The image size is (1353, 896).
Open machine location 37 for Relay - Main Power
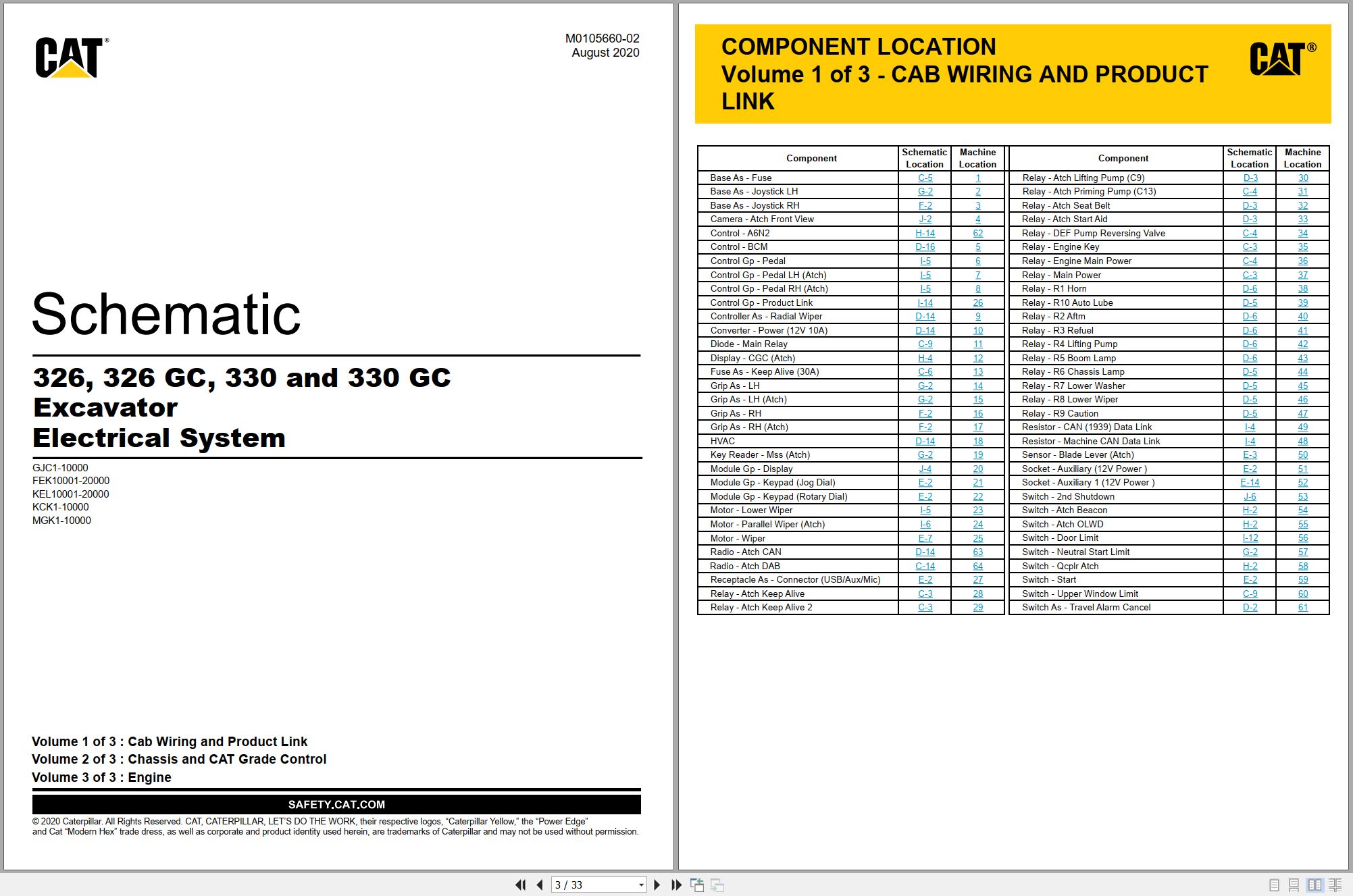coord(1302,275)
